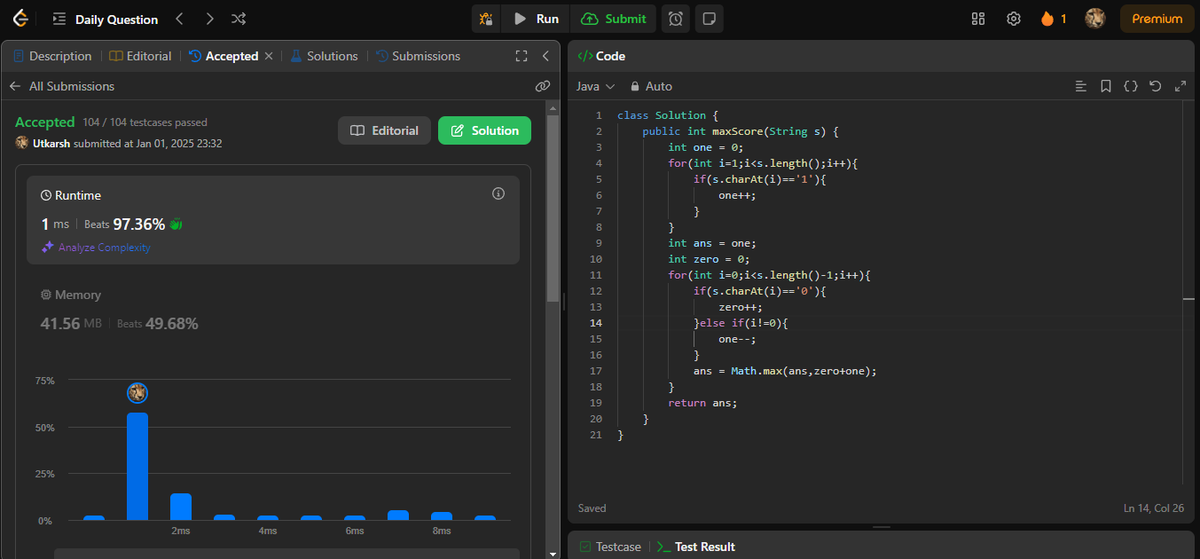The image size is (1200, 559).
Task: Close the Accepted tab
Action: click(268, 56)
